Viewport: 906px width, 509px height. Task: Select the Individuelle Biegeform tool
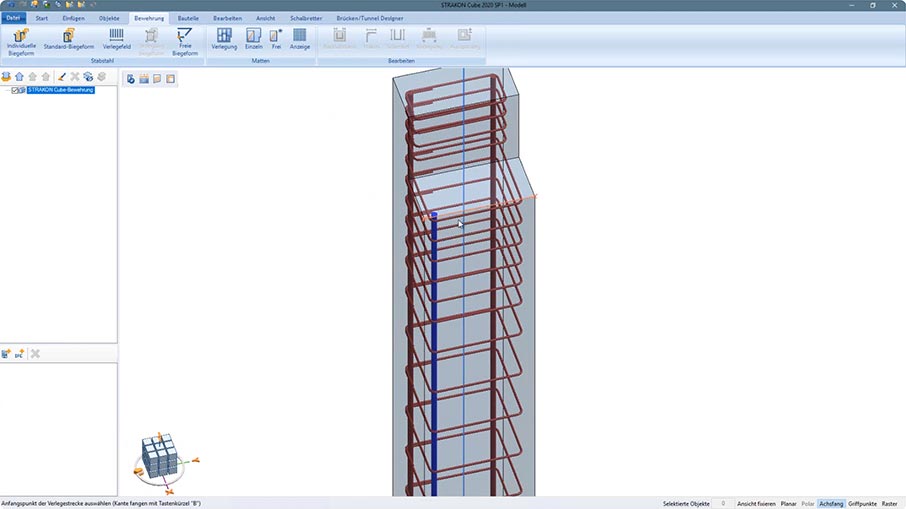tap(21, 42)
